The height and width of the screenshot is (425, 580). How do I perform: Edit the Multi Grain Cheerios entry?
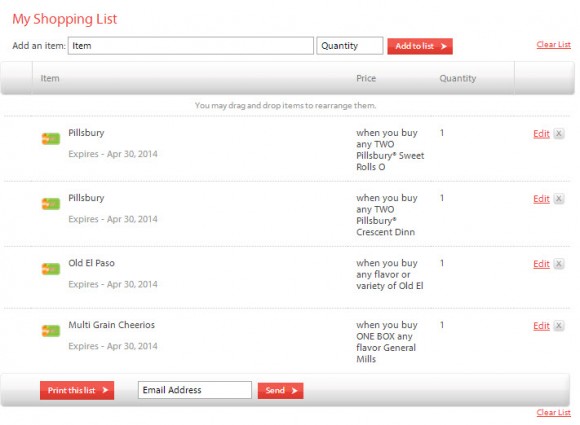[541, 326]
